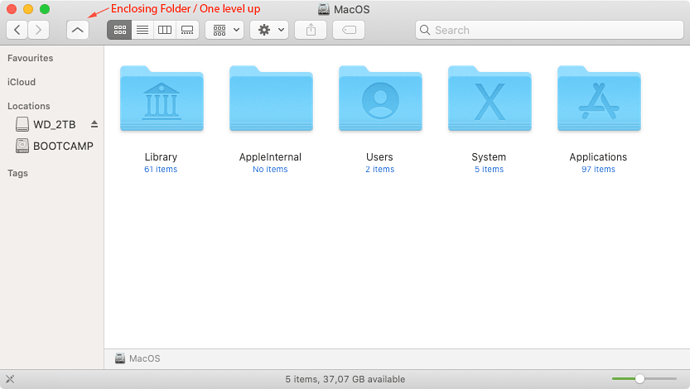
Task: Click the '2 items' count text
Action: tap(380, 169)
